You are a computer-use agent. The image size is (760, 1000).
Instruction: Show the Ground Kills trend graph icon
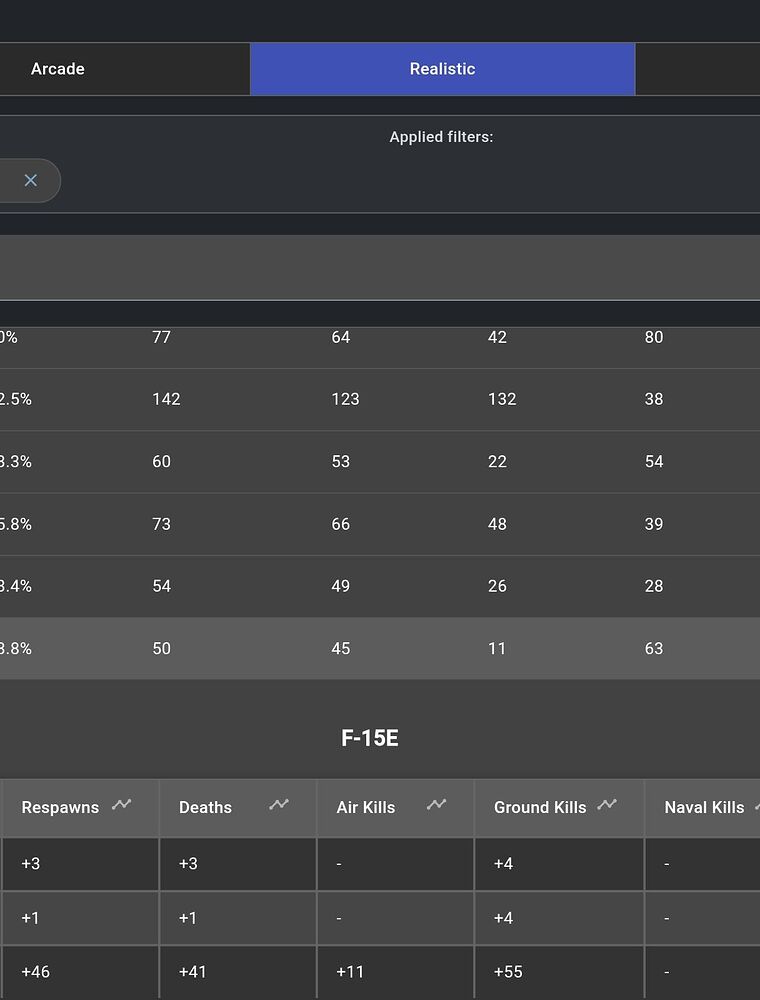[607, 805]
